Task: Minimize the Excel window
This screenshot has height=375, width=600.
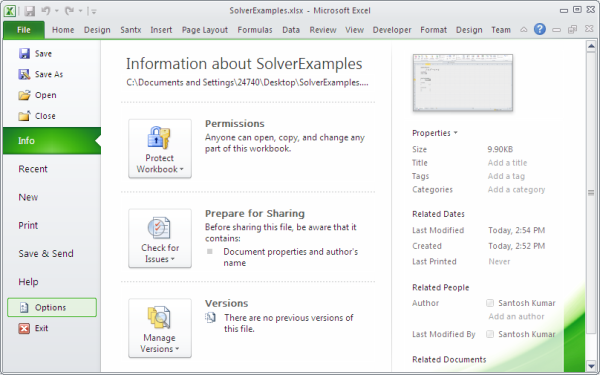Action: (x=564, y=10)
